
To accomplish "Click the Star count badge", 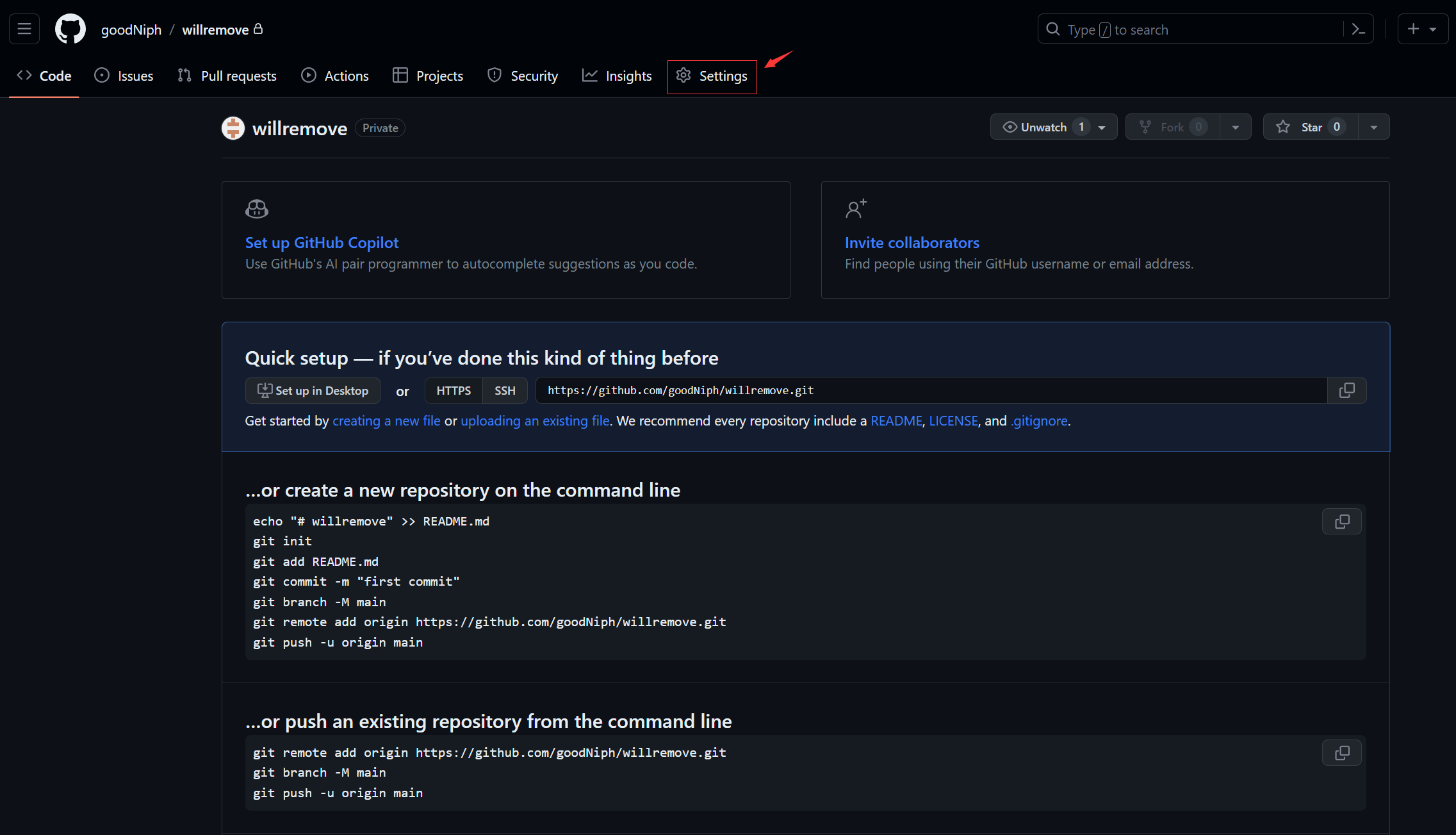I will click(x=1337, y=127).
